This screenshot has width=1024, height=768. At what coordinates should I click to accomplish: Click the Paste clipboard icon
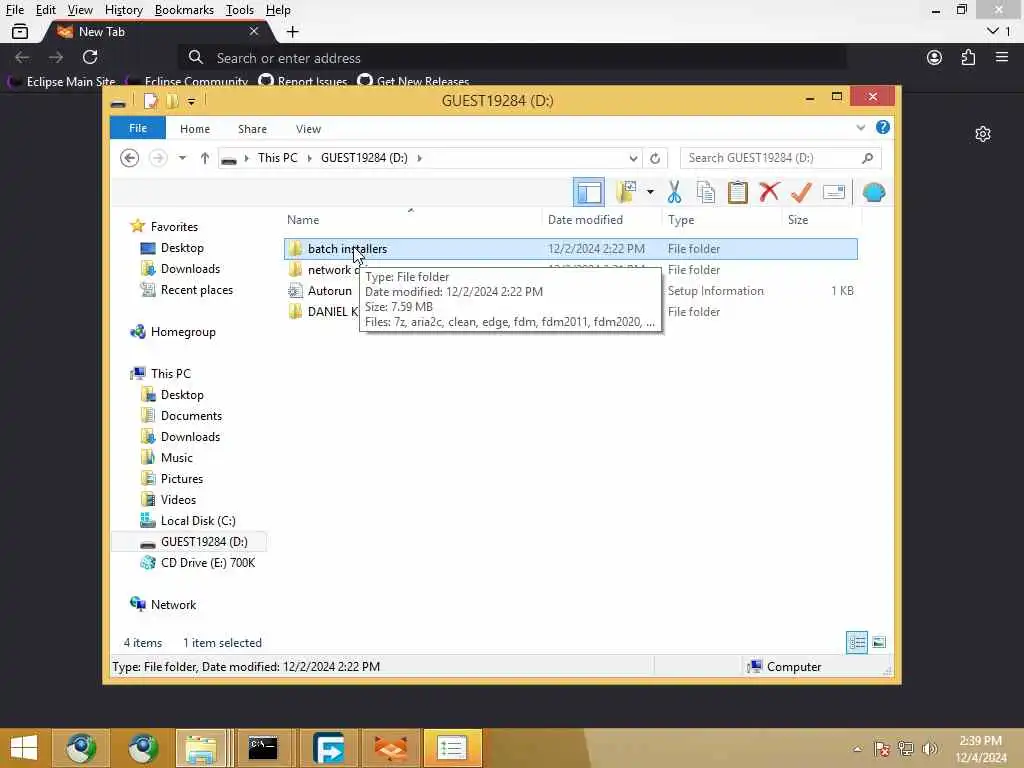click(737, 193)
